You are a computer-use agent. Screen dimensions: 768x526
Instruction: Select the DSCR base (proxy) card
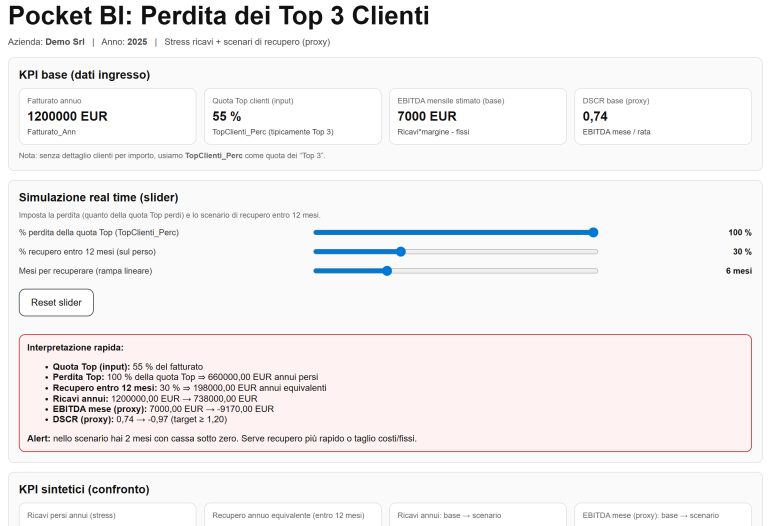(x=663, y=116)
